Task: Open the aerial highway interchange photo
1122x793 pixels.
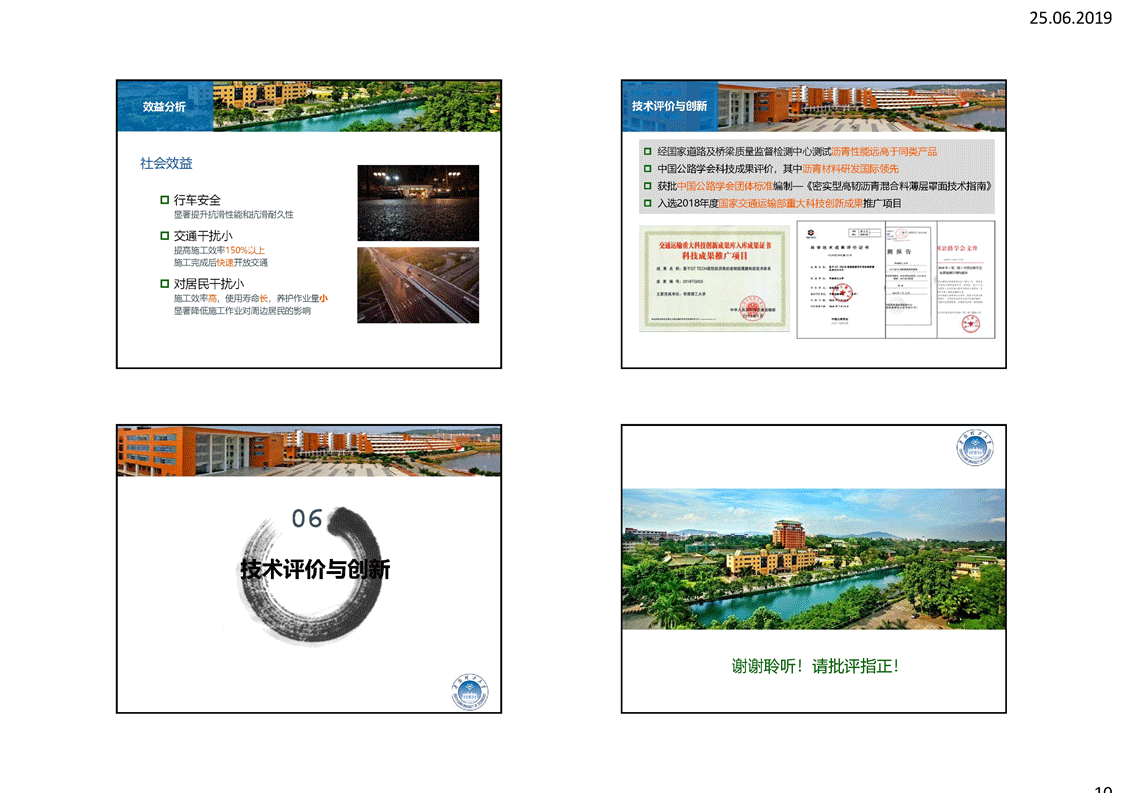Action: 417,285
